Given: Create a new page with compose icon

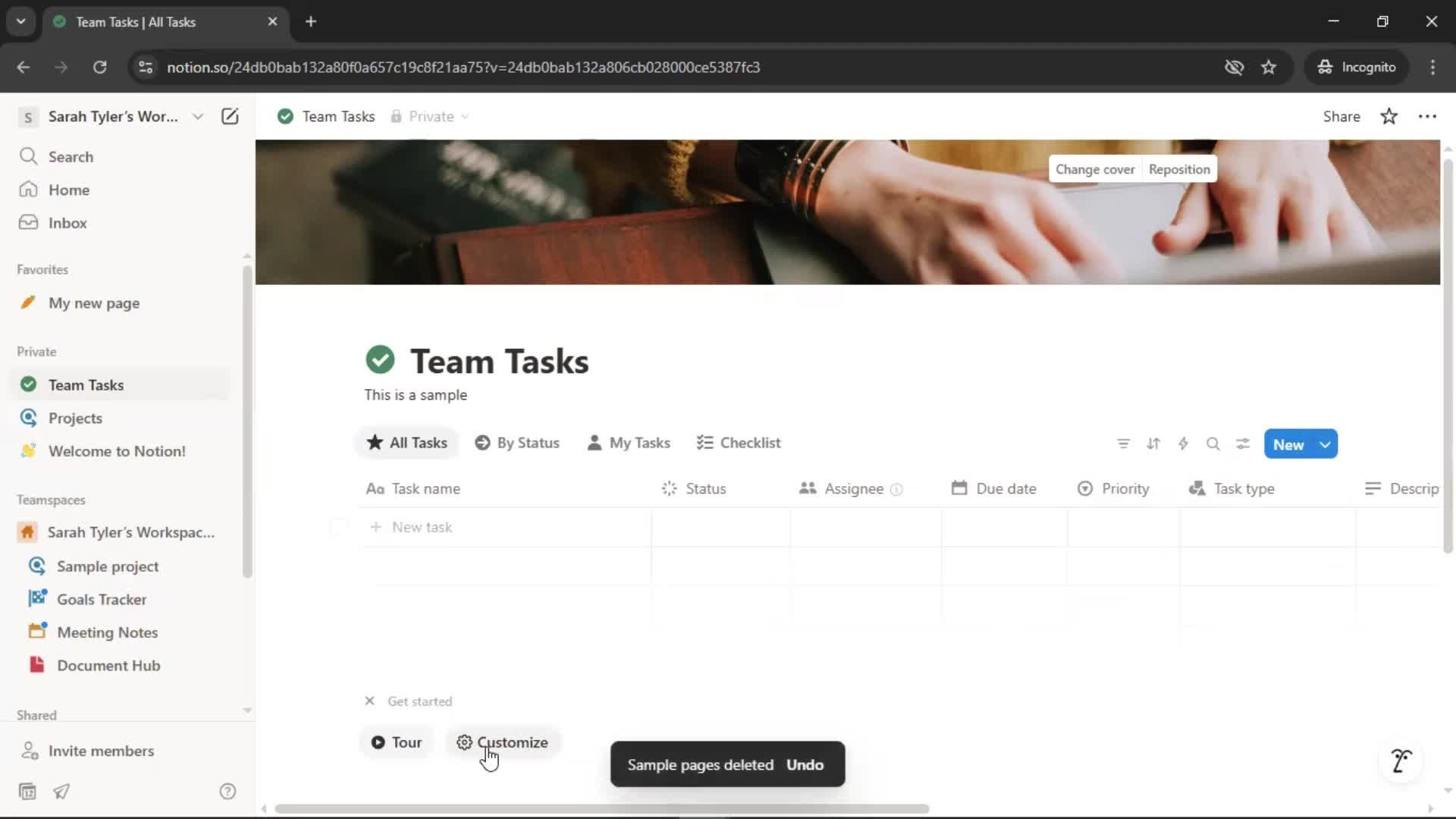Looking at the screenshot, I should (230, 116).
